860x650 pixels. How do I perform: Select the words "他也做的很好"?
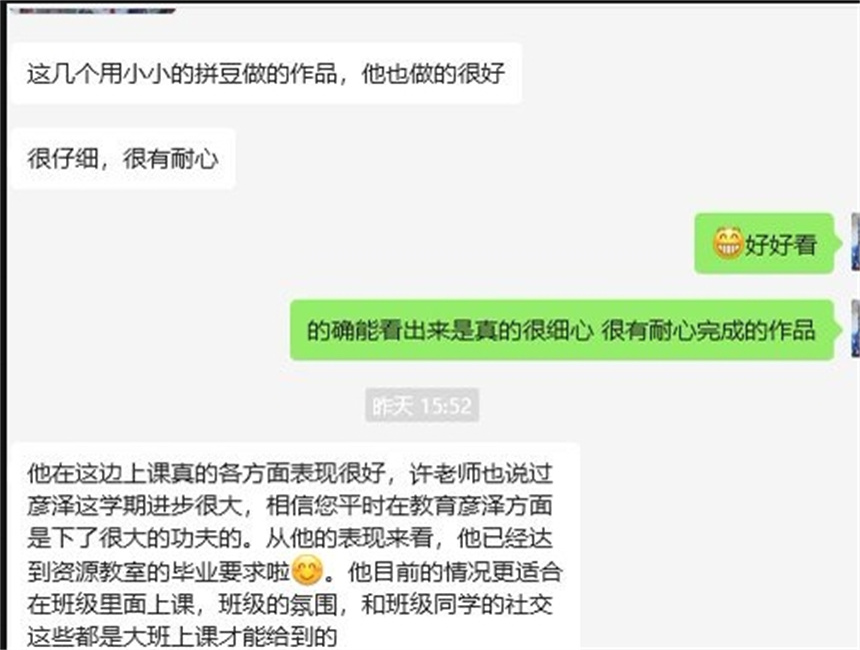(x=433, y=74)
